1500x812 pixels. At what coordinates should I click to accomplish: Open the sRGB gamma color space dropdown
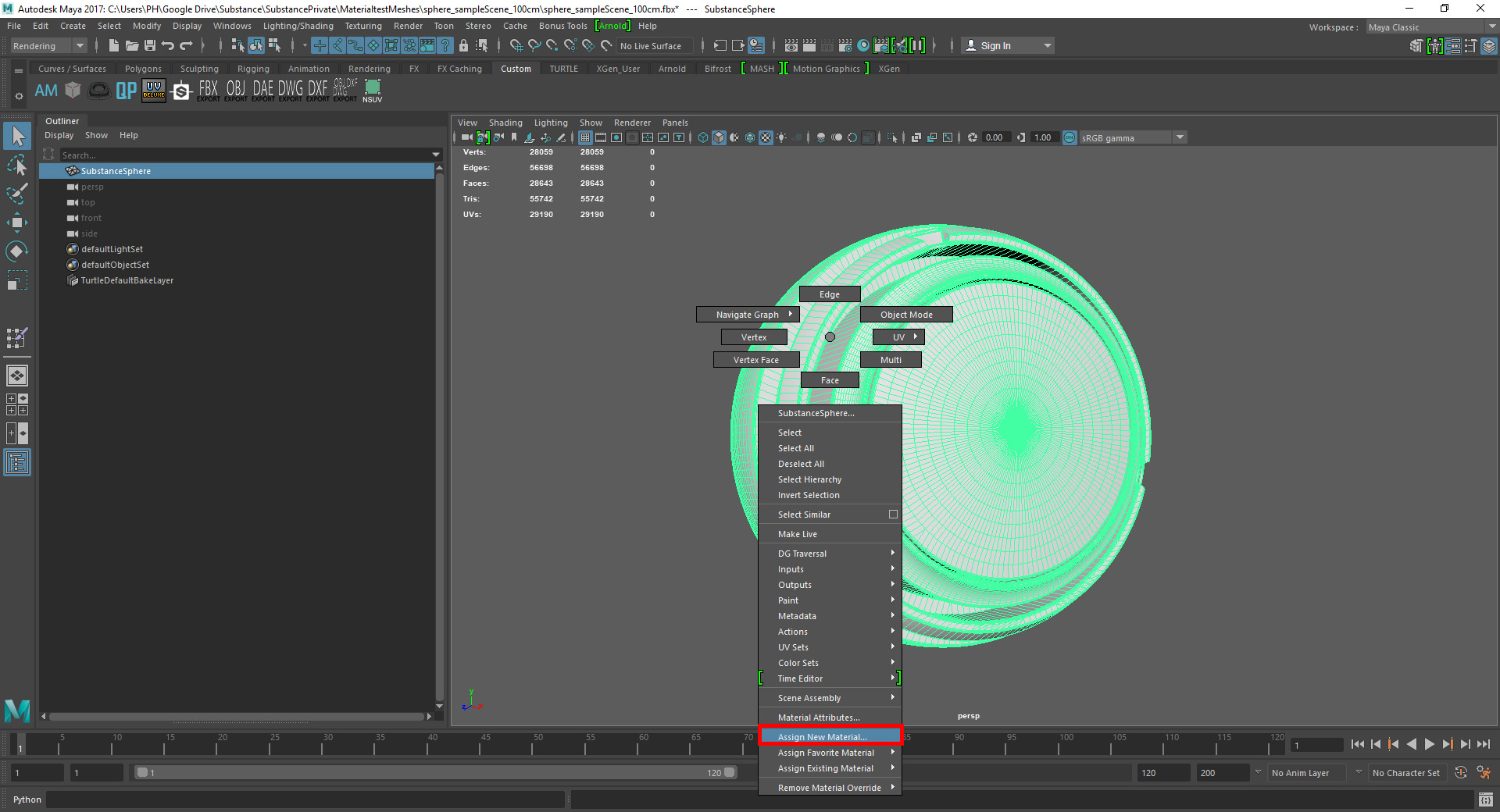(x=1180, y=138)
